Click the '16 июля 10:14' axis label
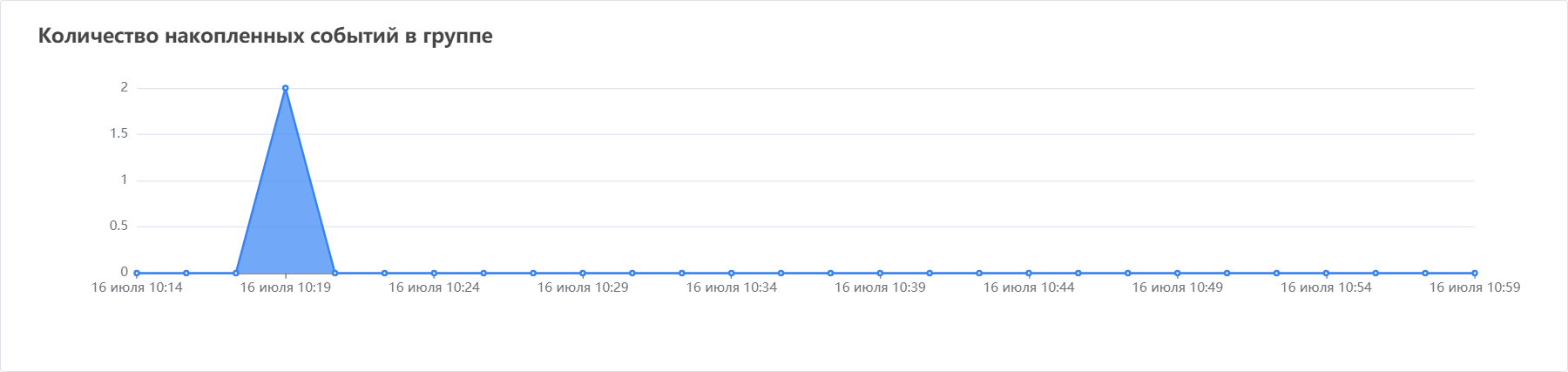The height and width of the screenshot is (372, 1568). click(x=137, y=287)
